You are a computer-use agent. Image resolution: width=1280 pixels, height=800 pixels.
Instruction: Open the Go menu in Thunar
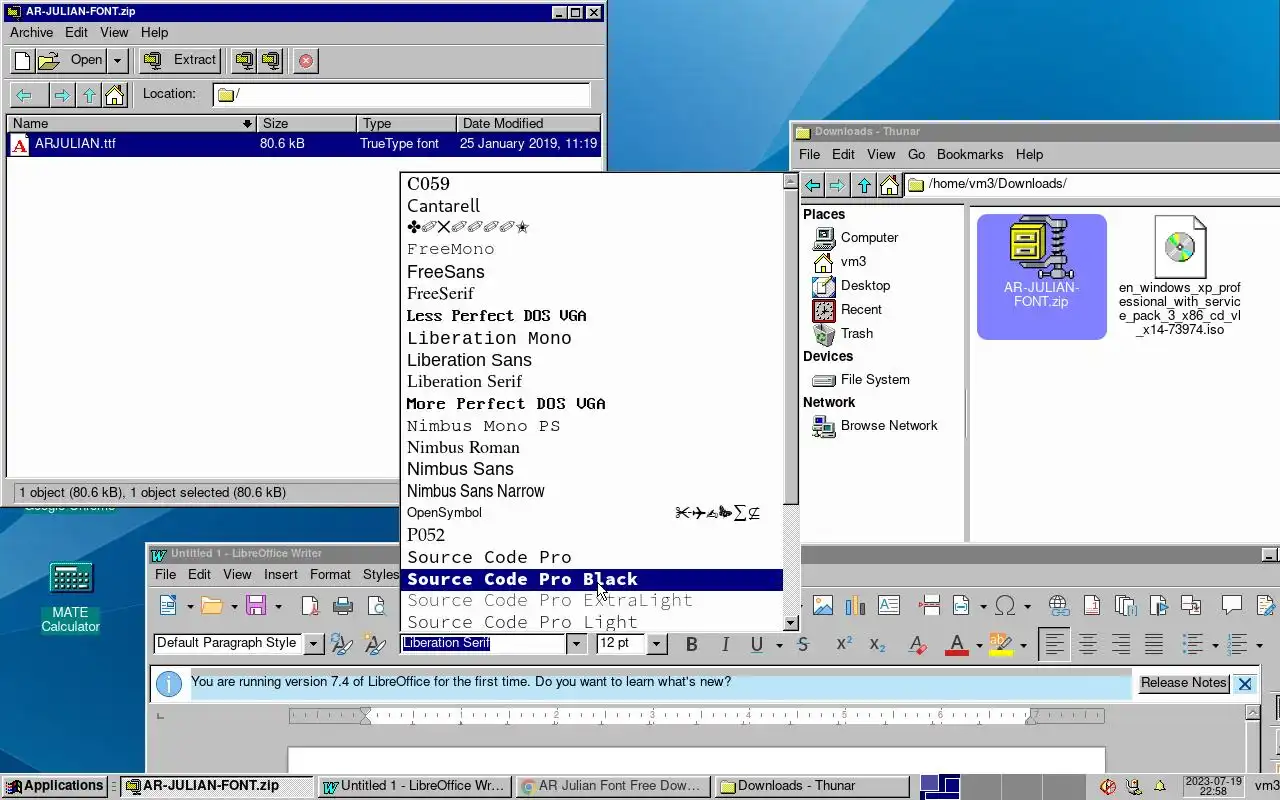(x=916, y=154)
